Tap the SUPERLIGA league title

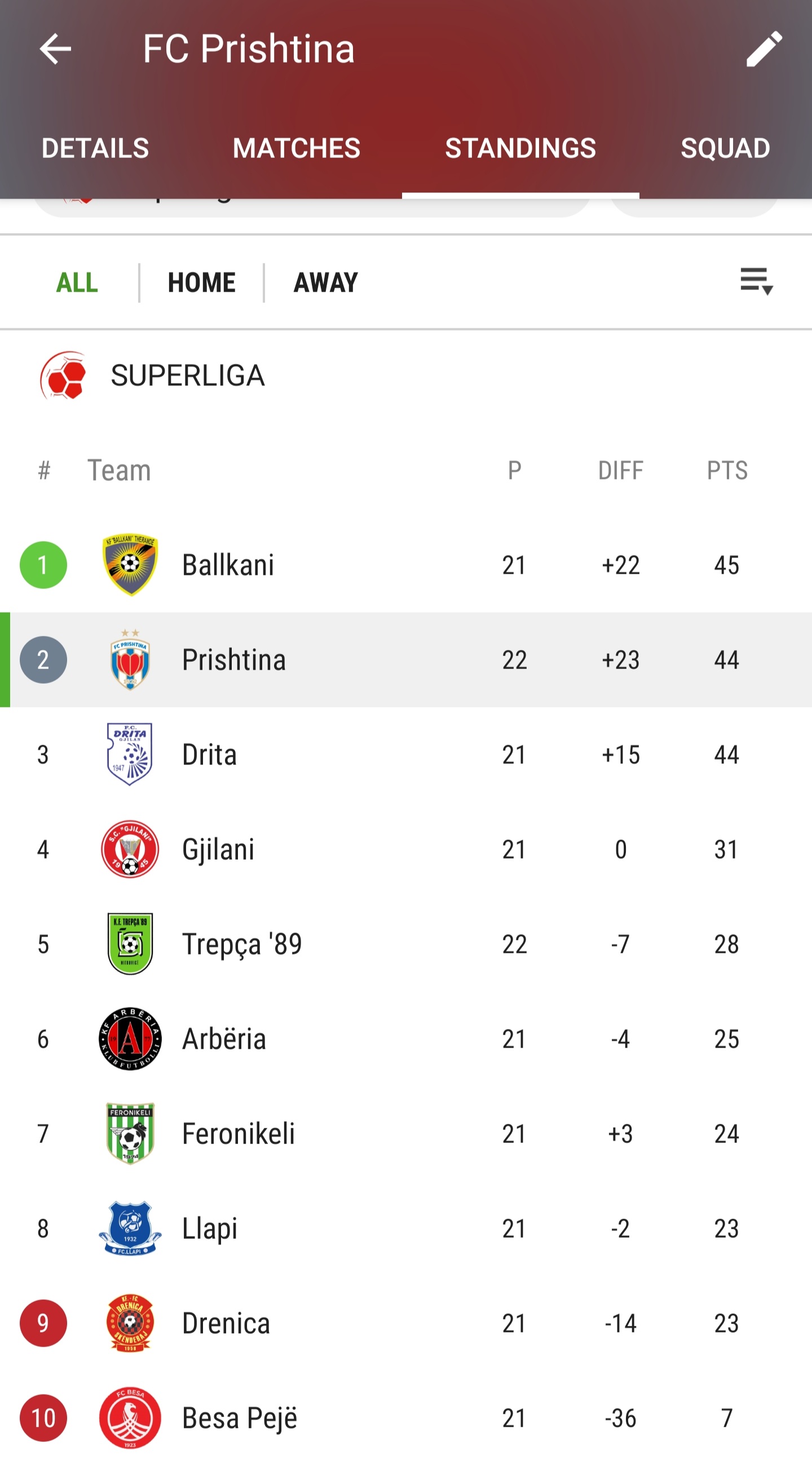(x=188, y=376)
